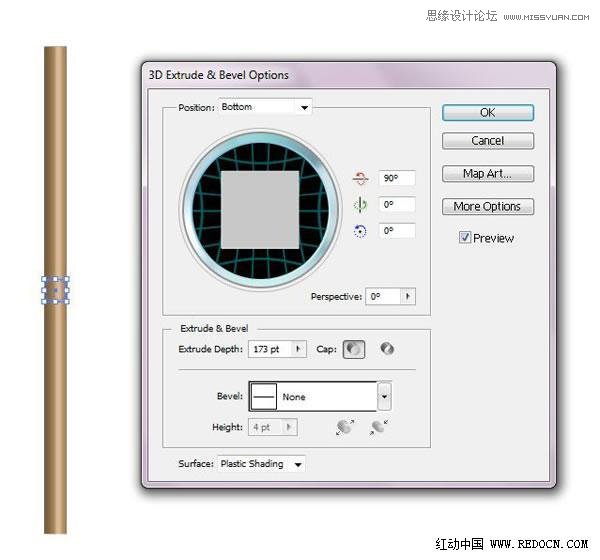Click the Y-axis rotation icon
This screenshot has width=600, height=560.
pyautogui.click(x=360, y=205)
